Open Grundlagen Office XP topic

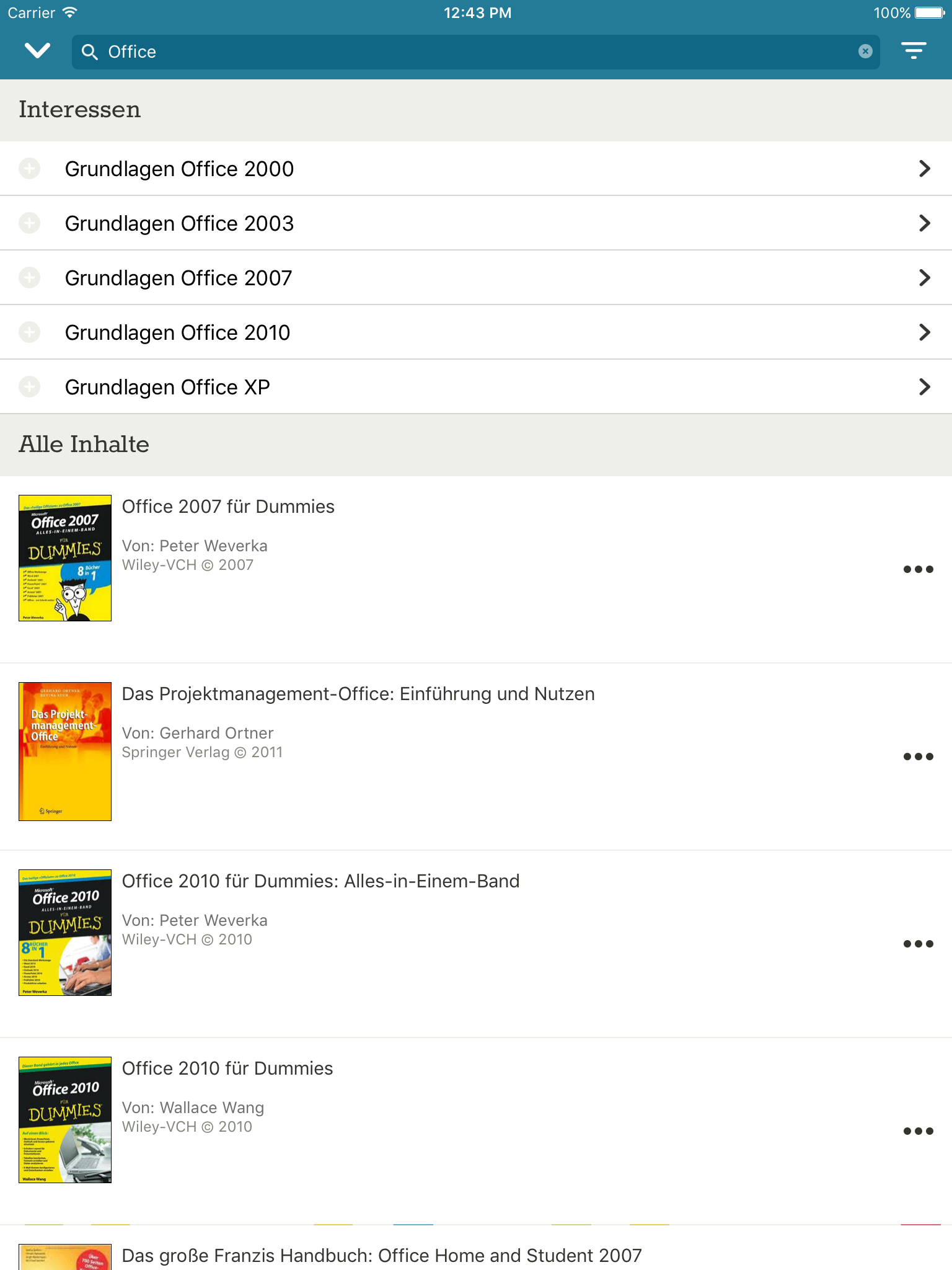(476, 387)
